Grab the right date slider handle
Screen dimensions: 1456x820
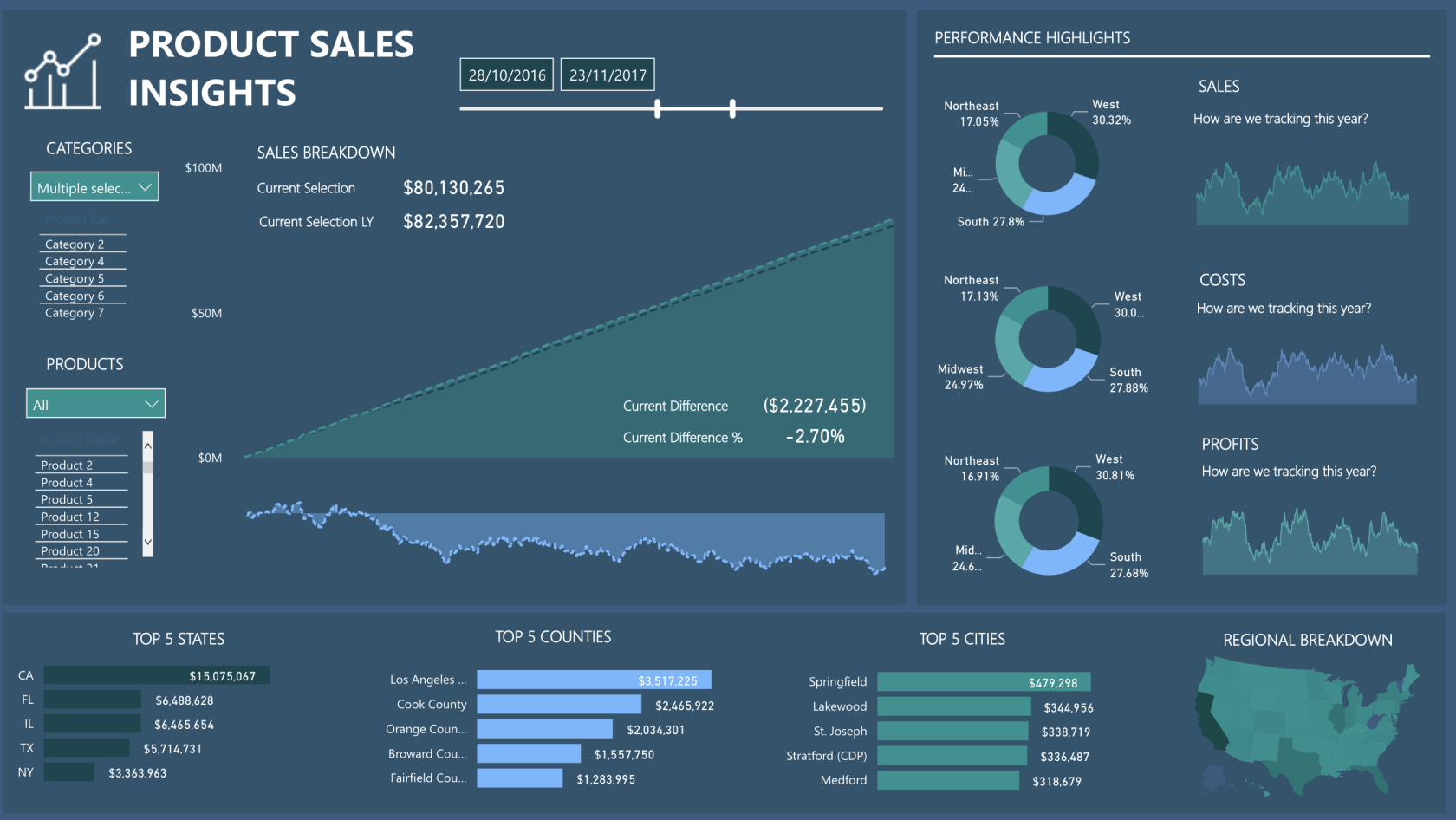pyautogui.click(x=732, y=108)
